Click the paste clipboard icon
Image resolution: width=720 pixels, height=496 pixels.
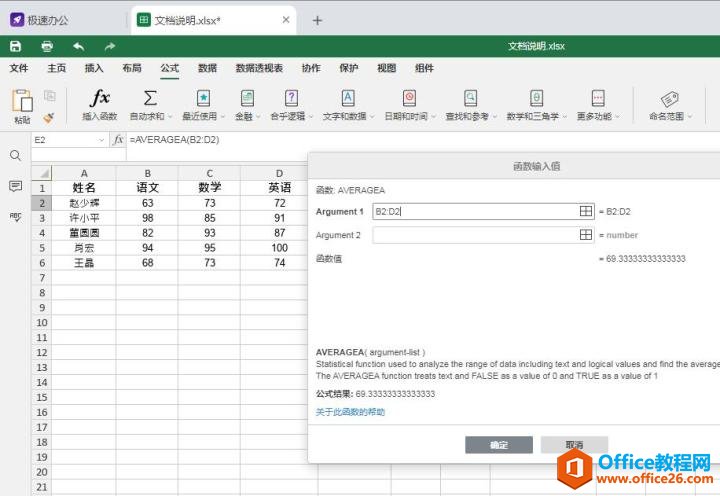[22, 100]
